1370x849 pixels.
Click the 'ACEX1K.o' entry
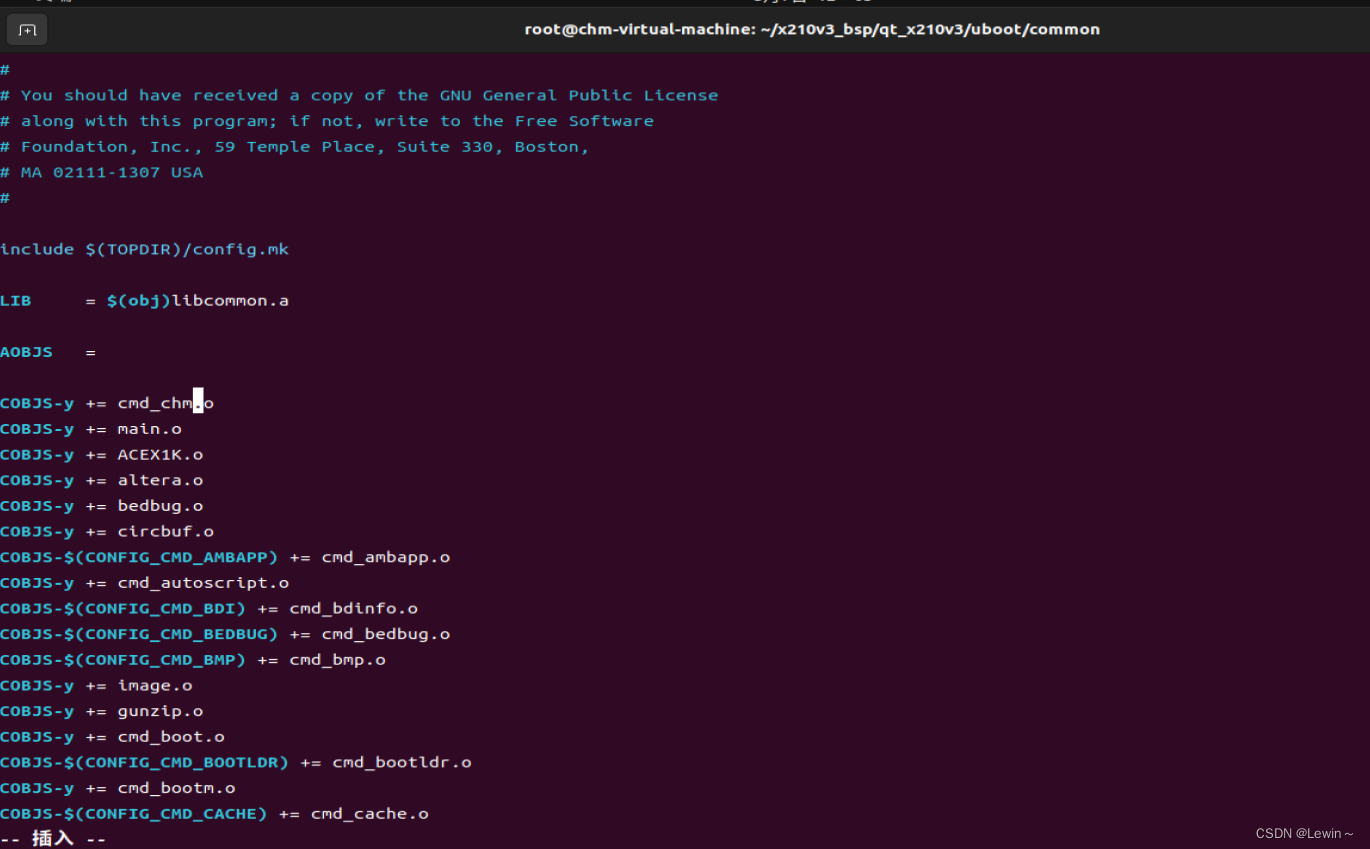coord(160,455)
